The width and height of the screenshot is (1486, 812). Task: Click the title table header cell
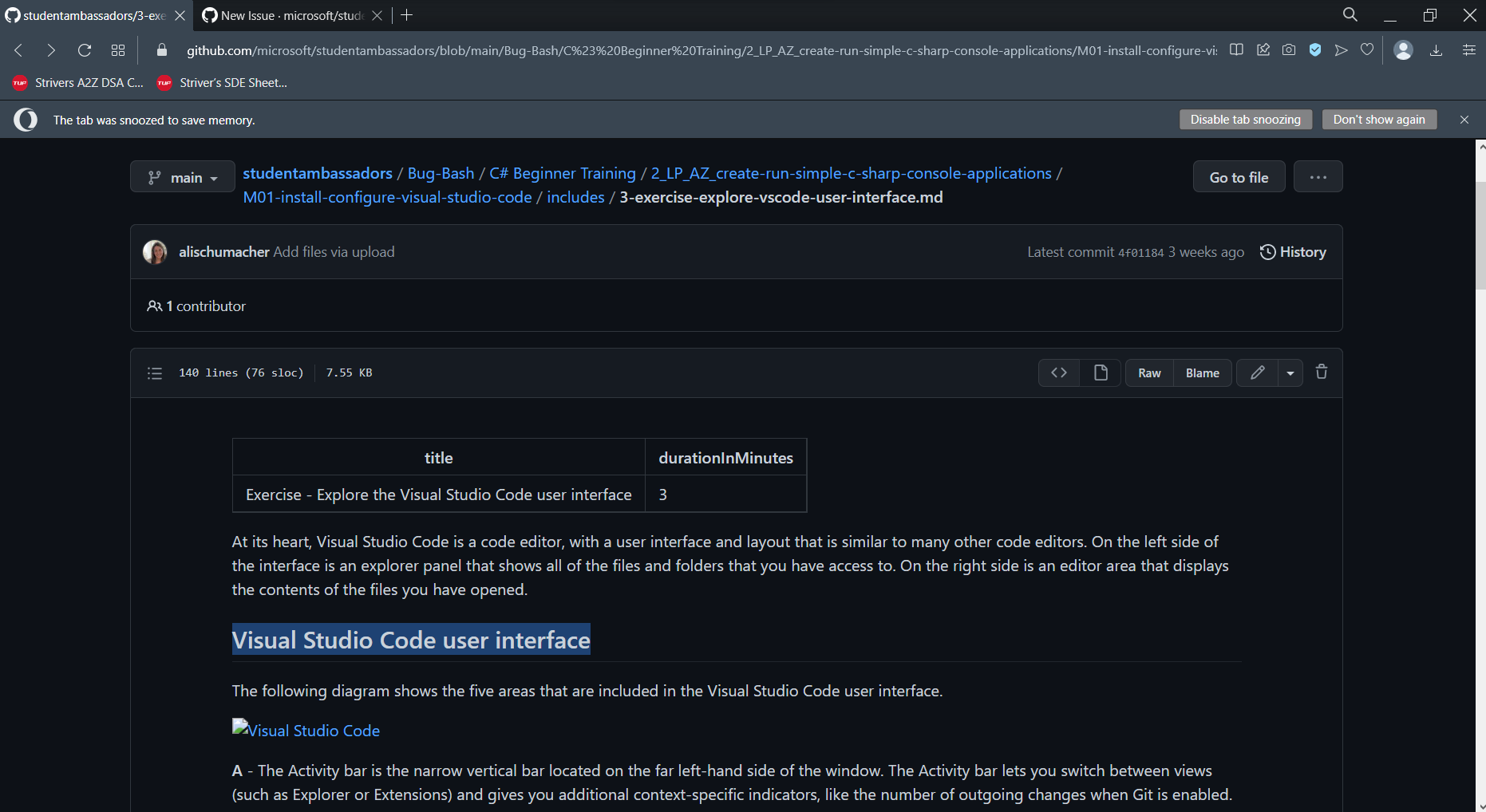click(439, 458)
